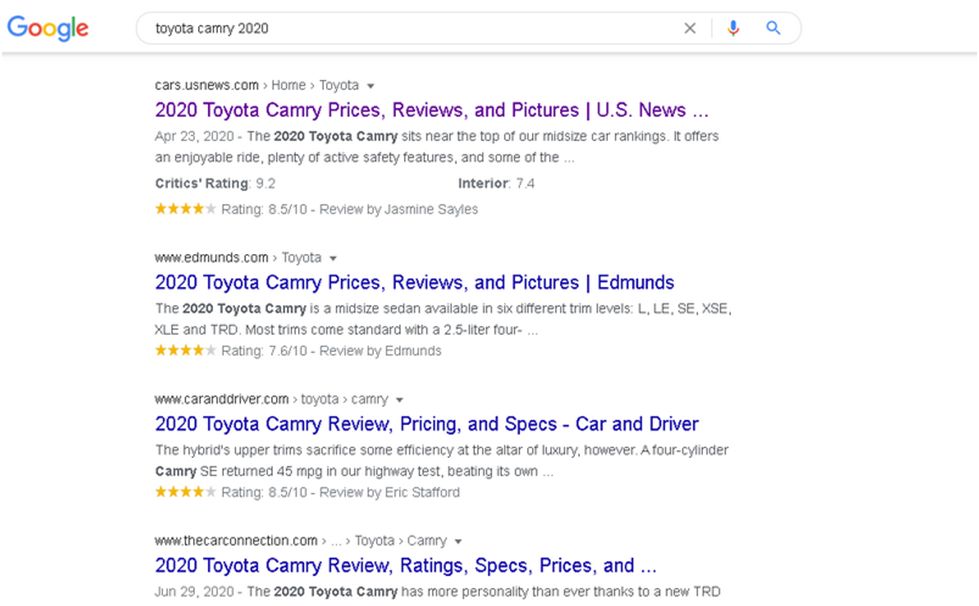Click the Apr 23, 2020 snippet date
The image size is (979, 606).
[x=194, y=136]
